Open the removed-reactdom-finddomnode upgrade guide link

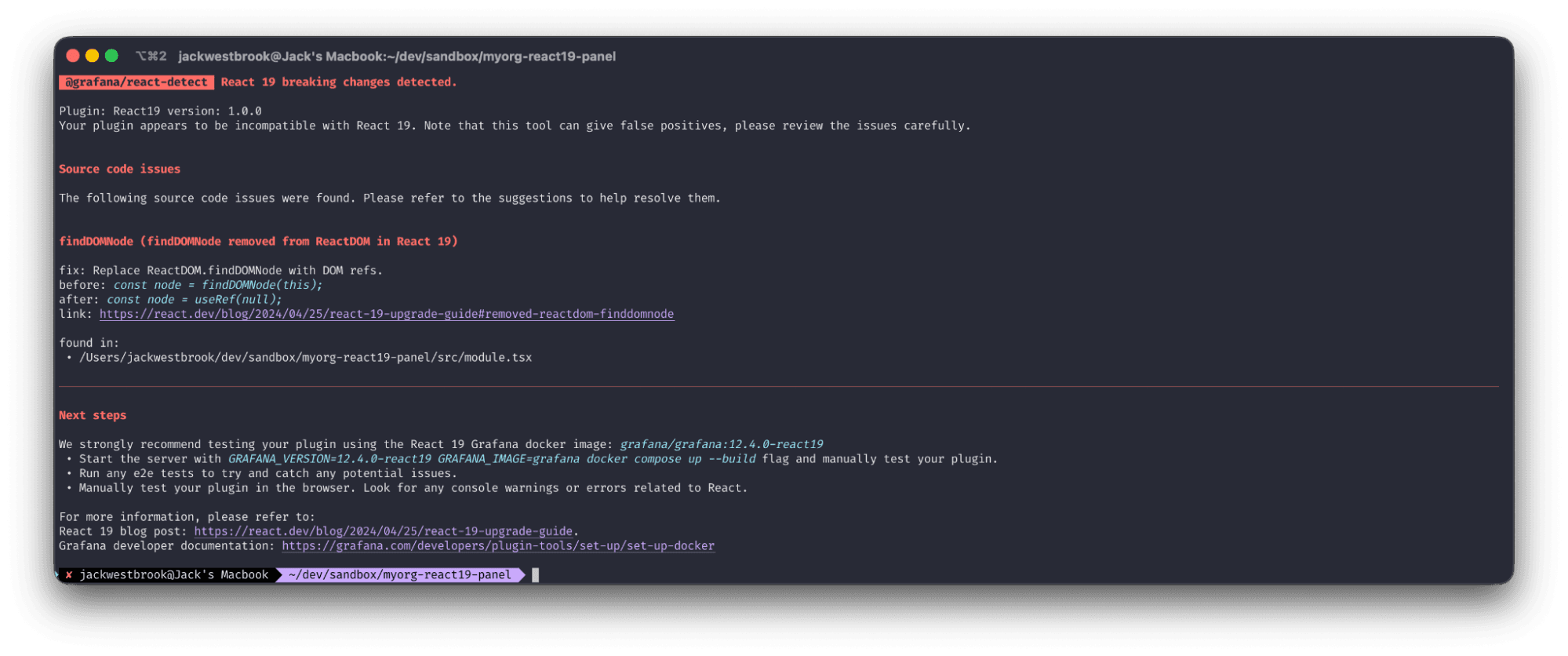pyautogui.click(x=387, y=314)
